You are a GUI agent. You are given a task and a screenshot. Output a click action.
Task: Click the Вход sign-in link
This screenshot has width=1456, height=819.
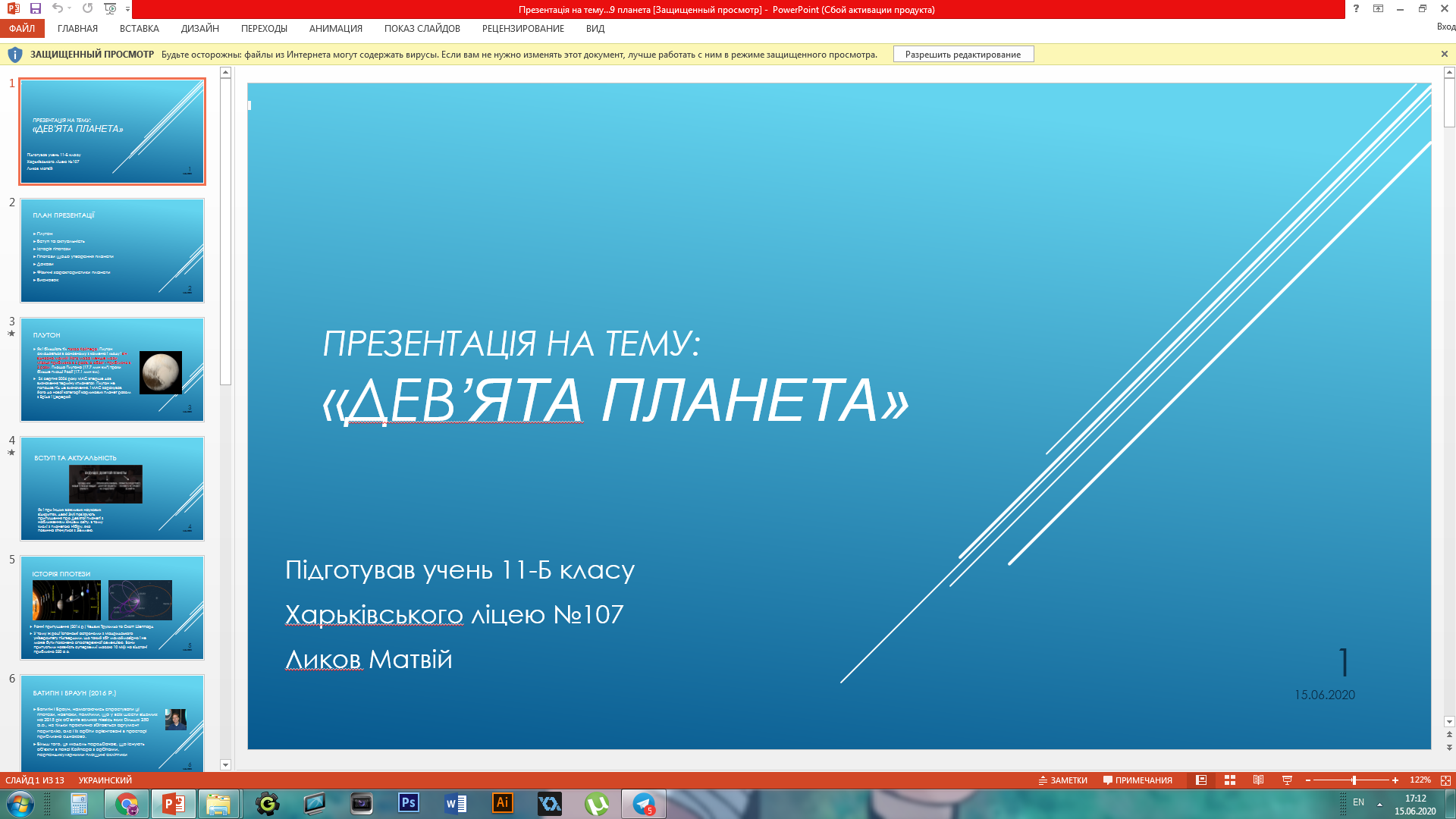1445,27
